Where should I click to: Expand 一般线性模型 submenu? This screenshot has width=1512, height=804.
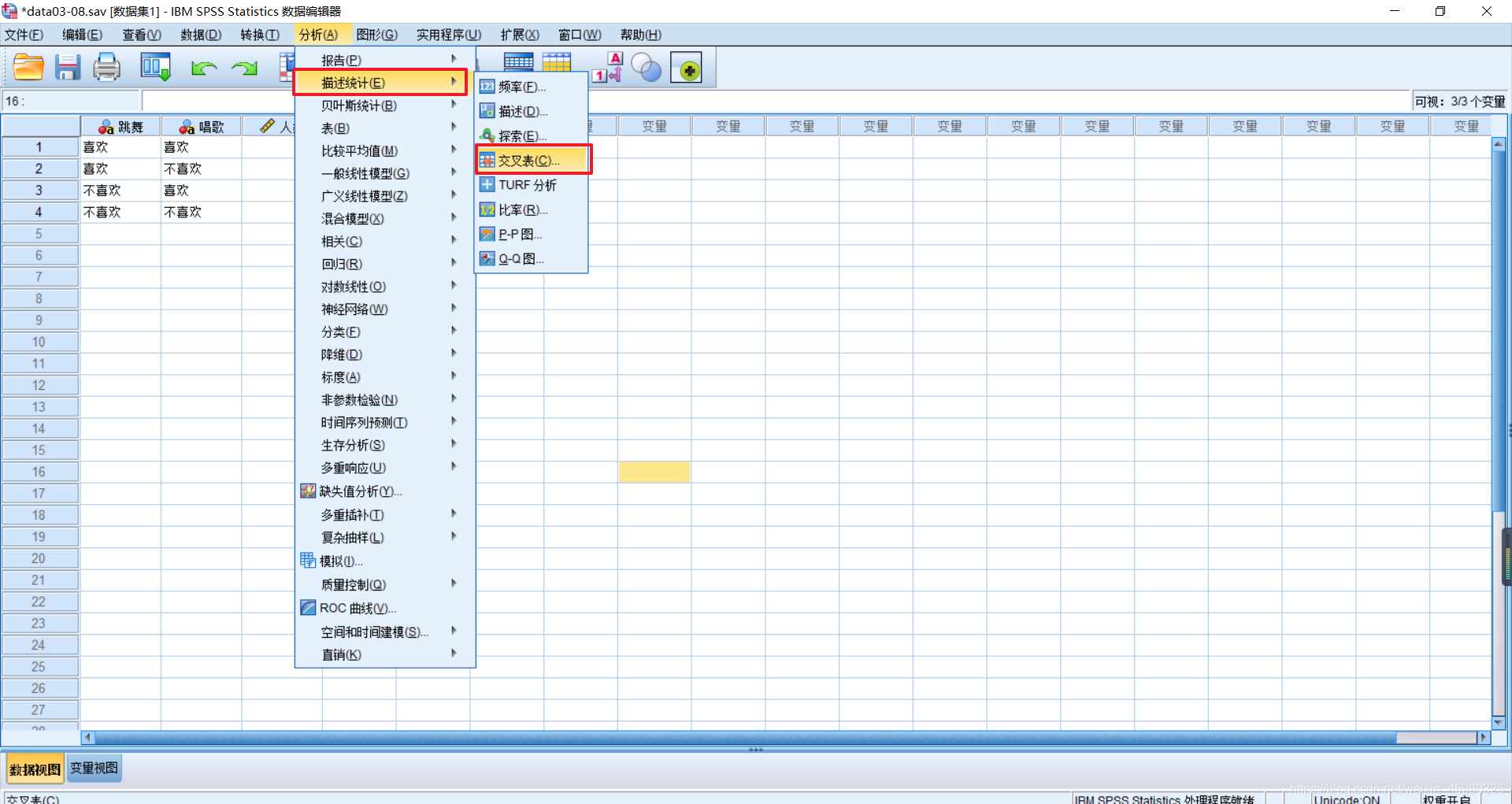tap(385, 173)
